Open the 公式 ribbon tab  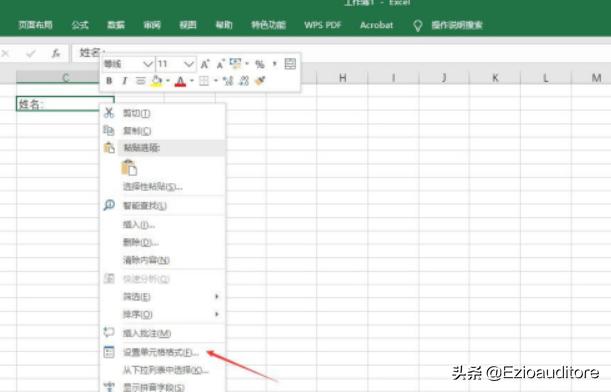click(x=80, y=25)
